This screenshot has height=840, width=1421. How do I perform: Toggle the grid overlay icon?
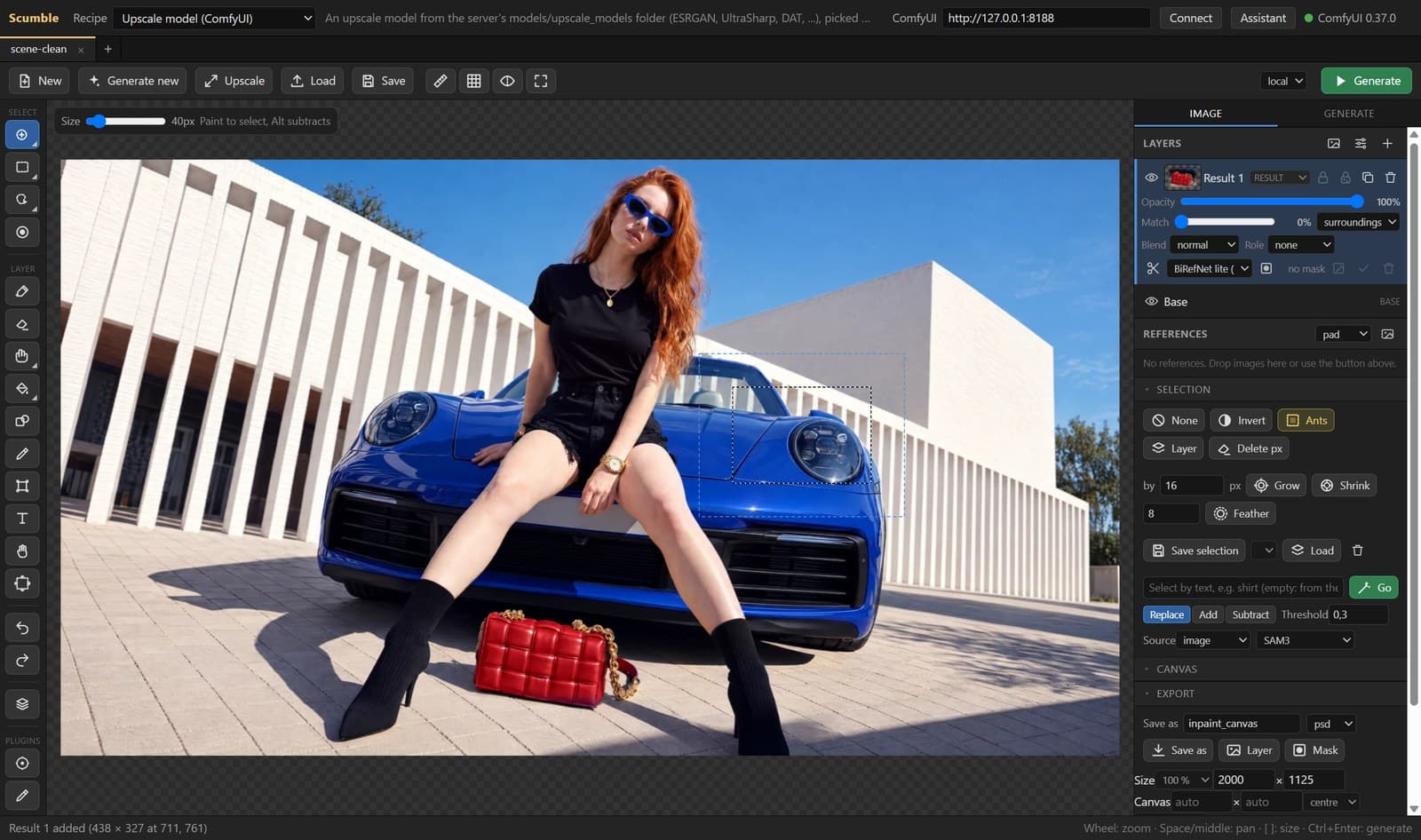tap(474, 81)
